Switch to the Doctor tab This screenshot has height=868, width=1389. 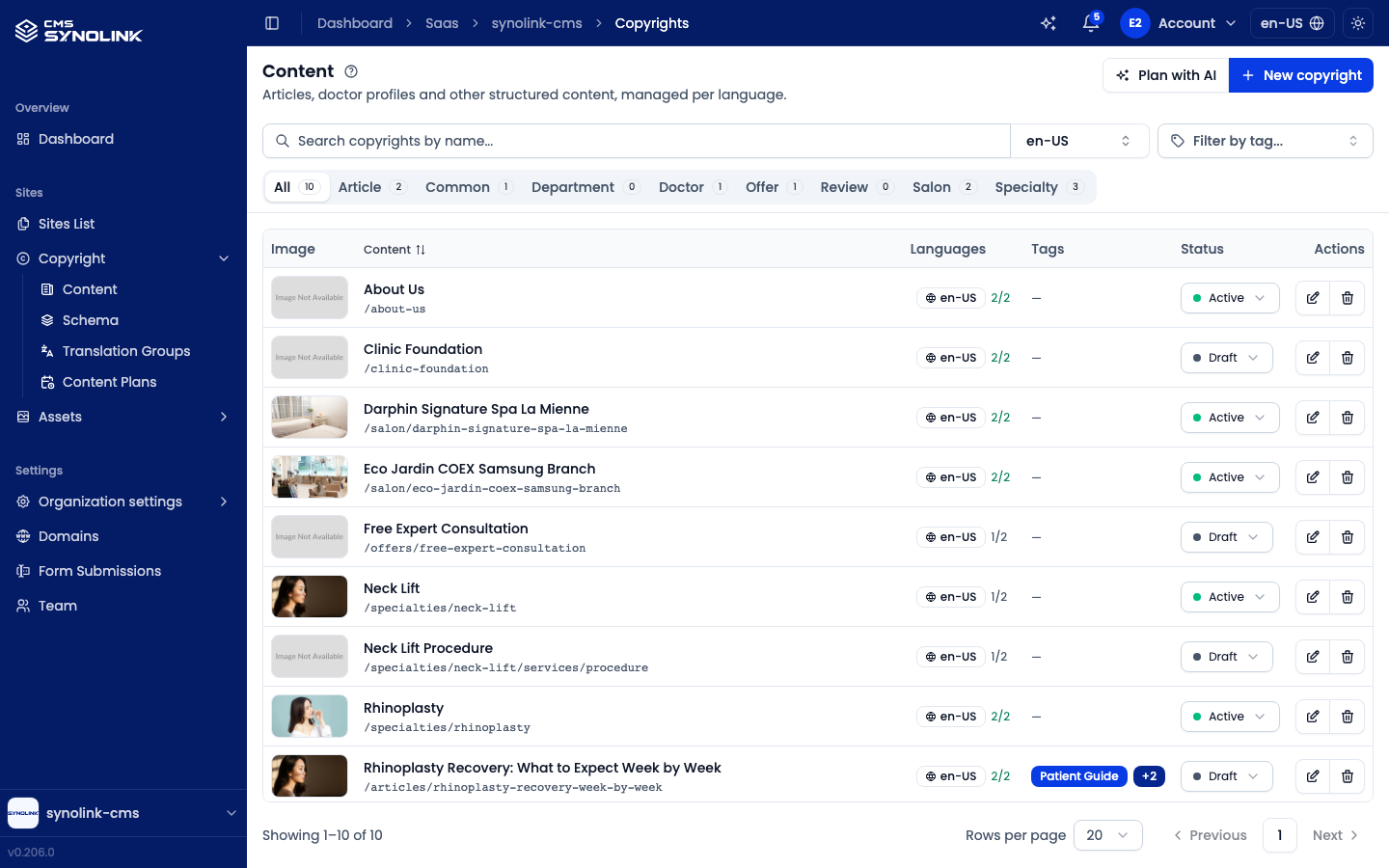click(693, 187)
